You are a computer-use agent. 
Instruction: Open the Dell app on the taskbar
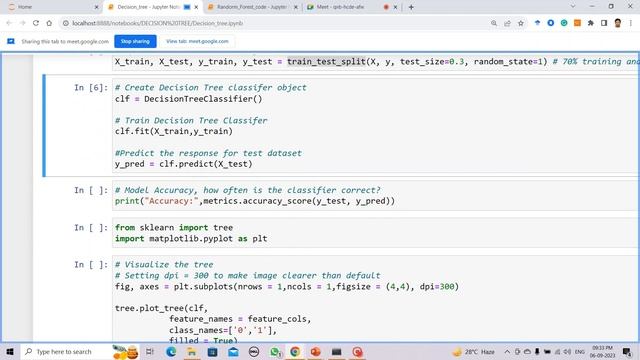pyautogui.click(x=254, y=351)
